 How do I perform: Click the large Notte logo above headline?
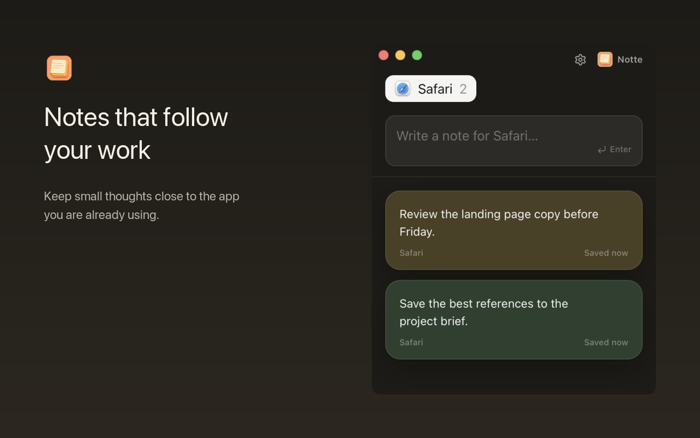coord(59,68)
